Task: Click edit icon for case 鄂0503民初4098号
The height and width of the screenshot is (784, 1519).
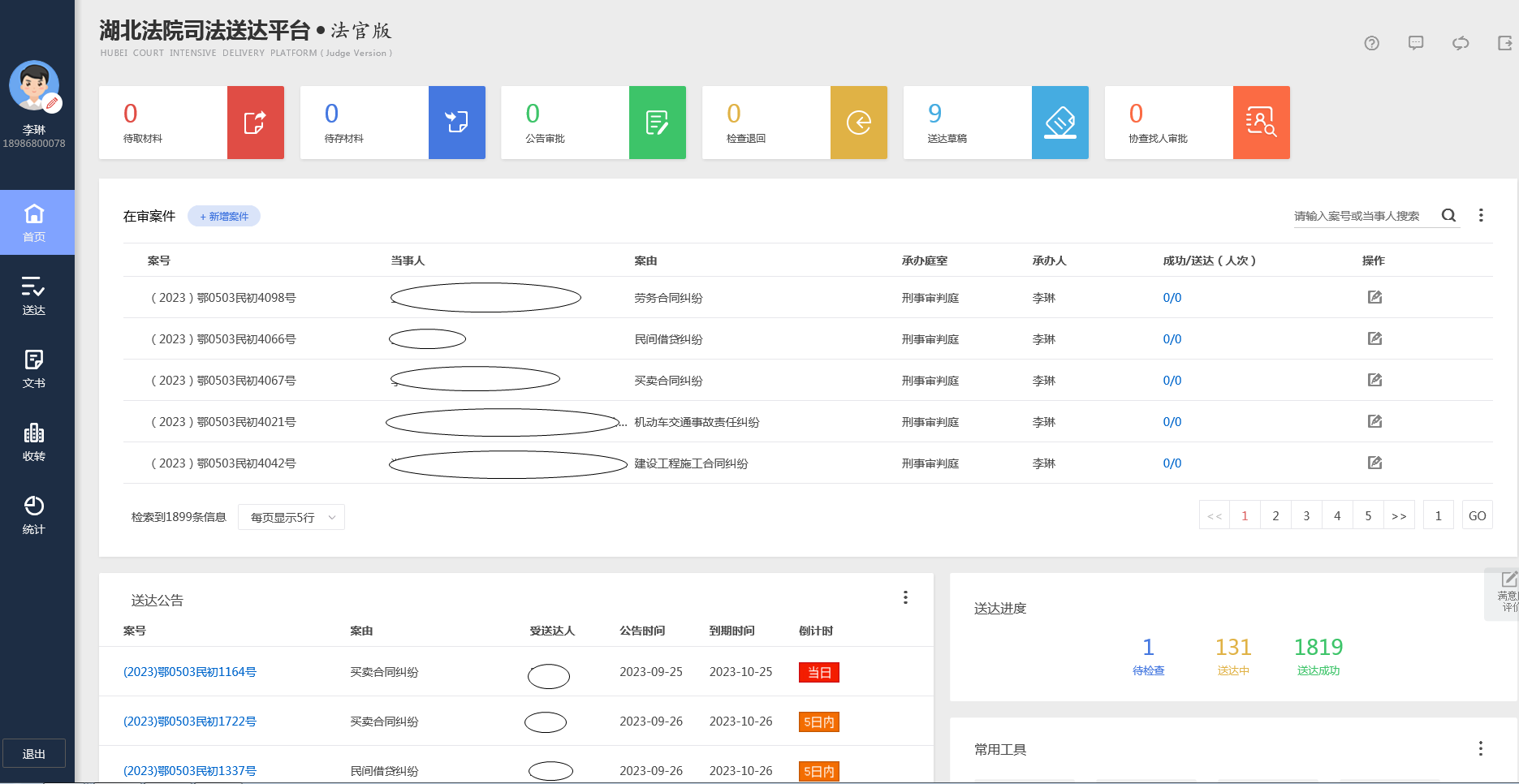Action: tap(1374, 297)
